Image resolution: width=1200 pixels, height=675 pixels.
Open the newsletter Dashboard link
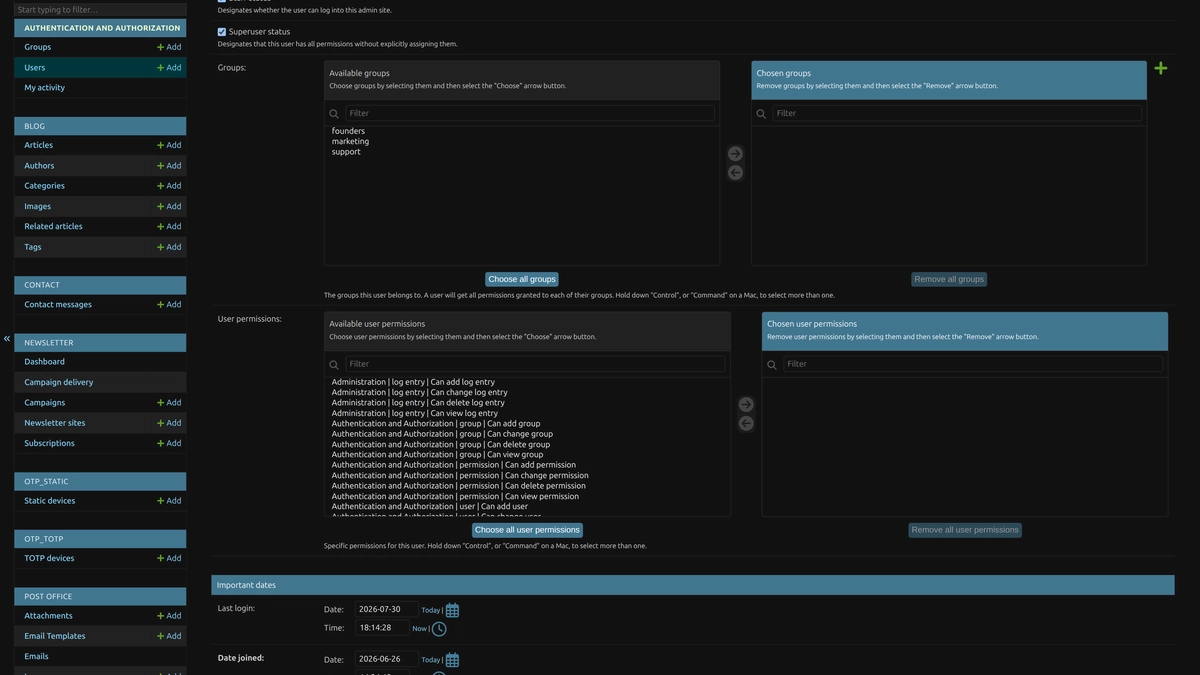coord(44,362)
